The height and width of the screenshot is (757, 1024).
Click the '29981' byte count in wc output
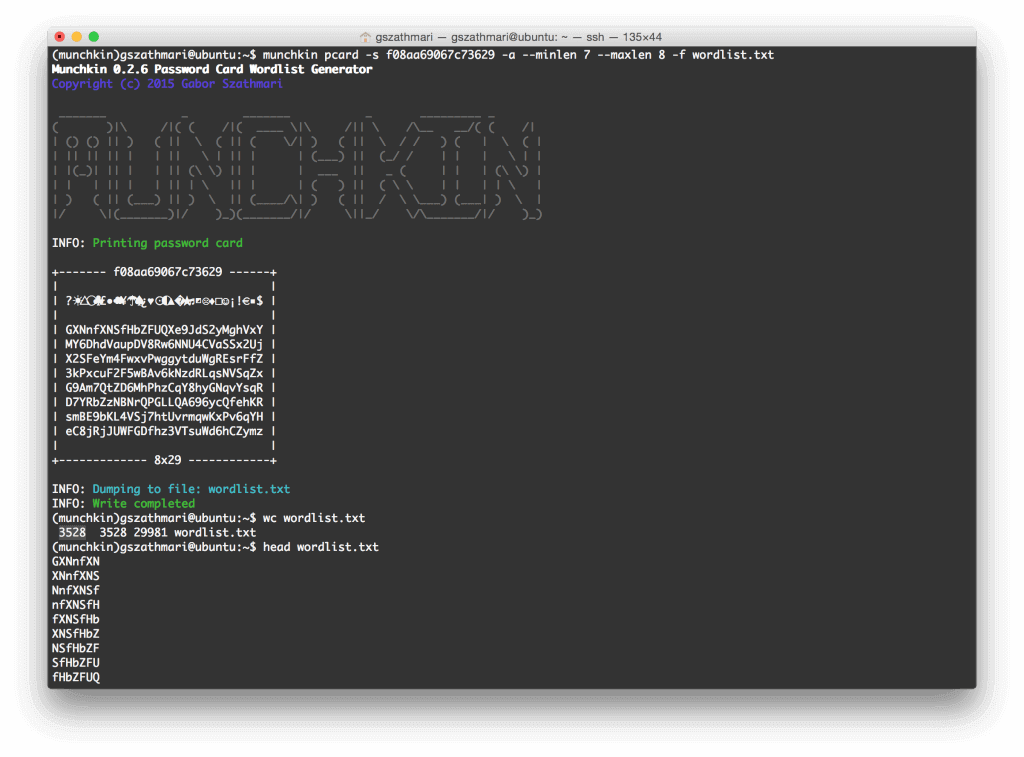click(x=150, y=532)
